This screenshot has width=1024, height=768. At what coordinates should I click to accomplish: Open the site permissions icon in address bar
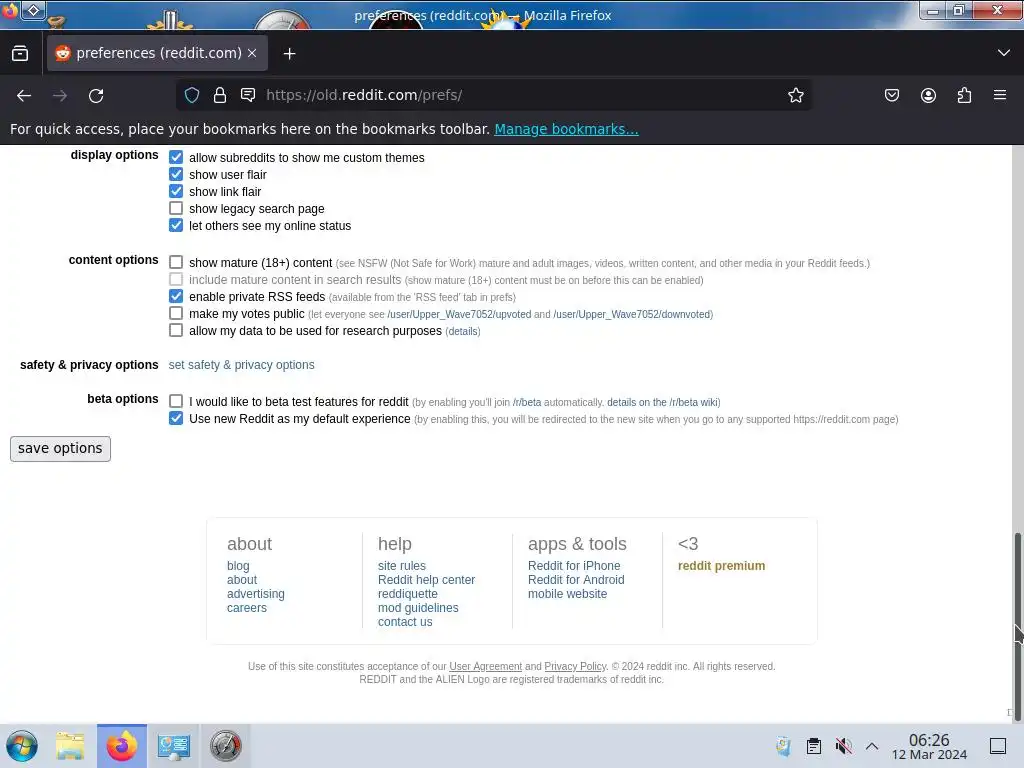[x=248, y=95]
